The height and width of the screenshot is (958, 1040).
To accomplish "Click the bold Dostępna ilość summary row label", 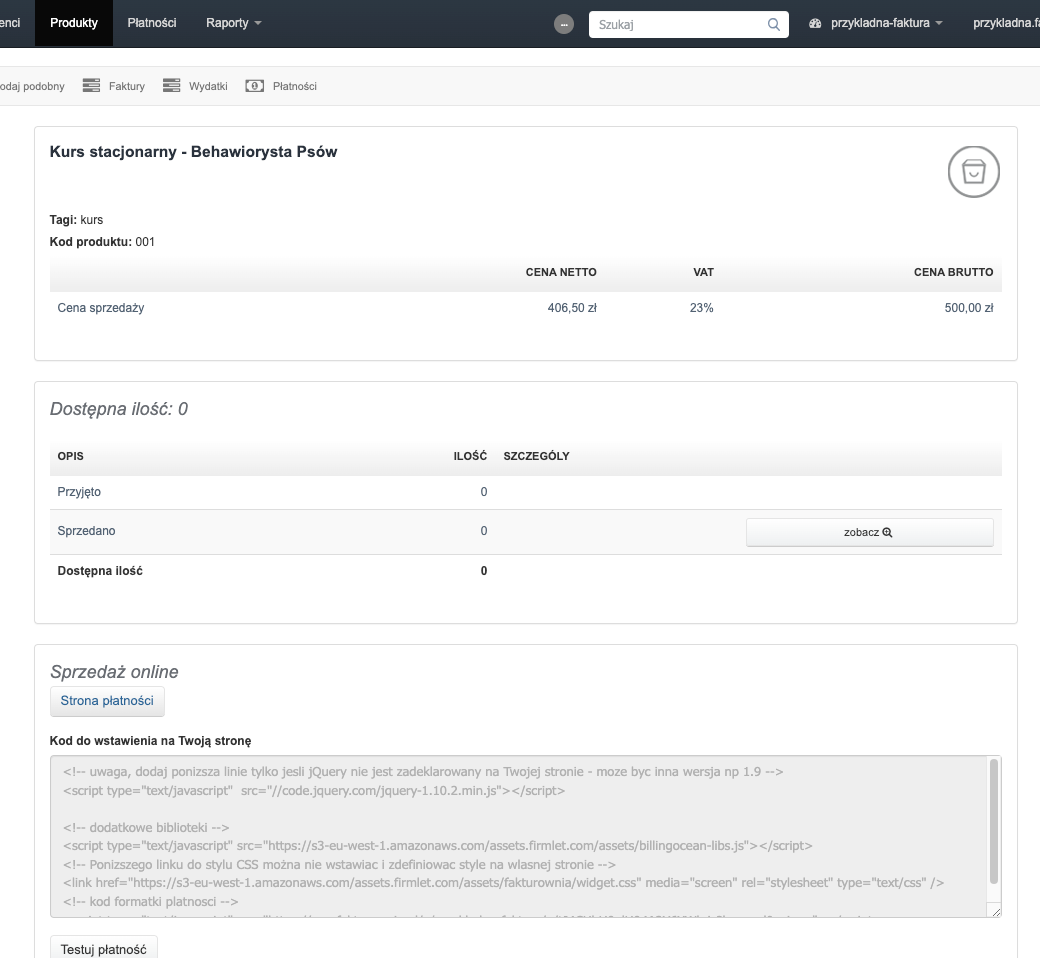I will click(100, 571).
